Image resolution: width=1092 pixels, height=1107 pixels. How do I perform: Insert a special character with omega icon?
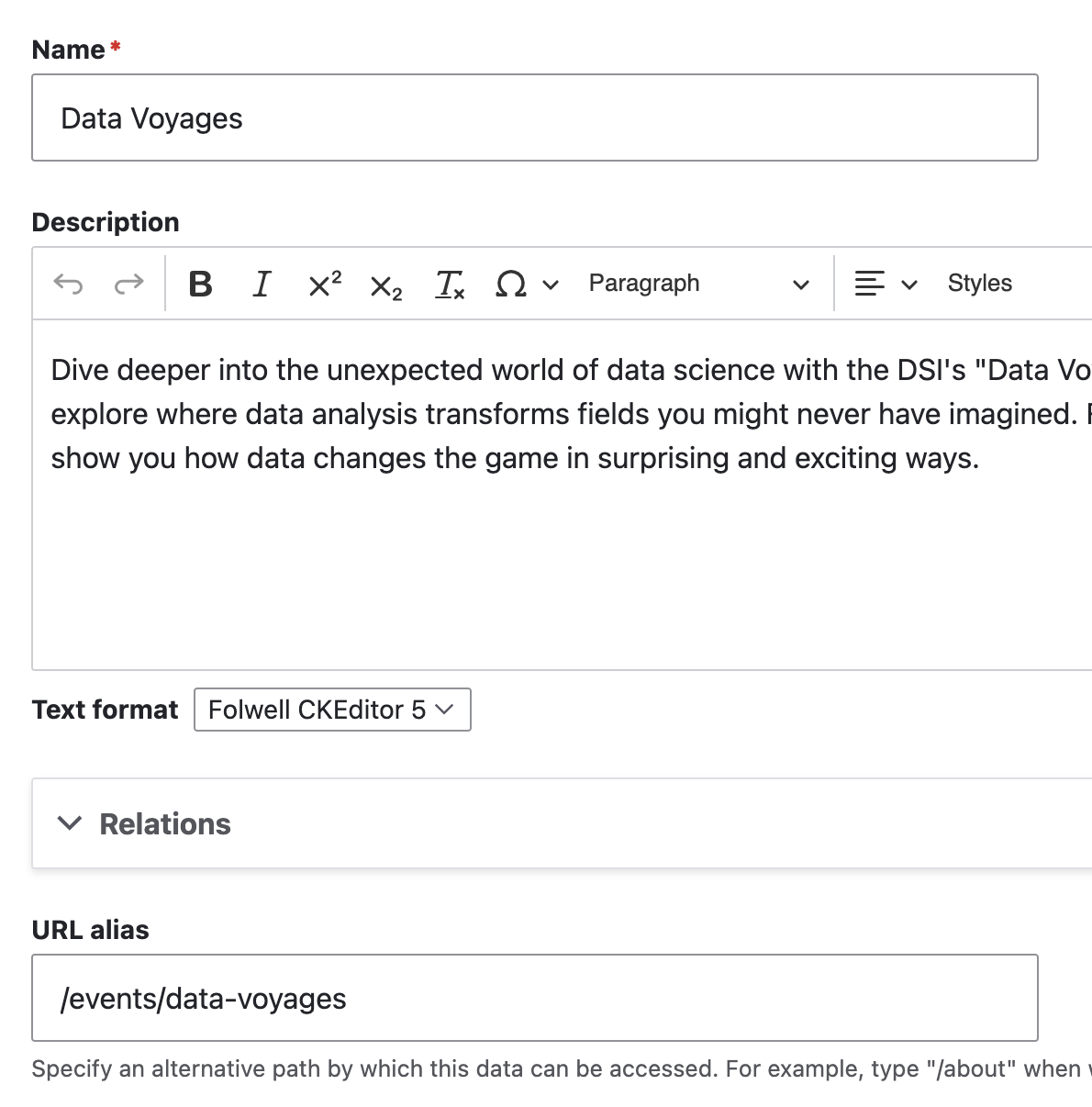[510, 284]
